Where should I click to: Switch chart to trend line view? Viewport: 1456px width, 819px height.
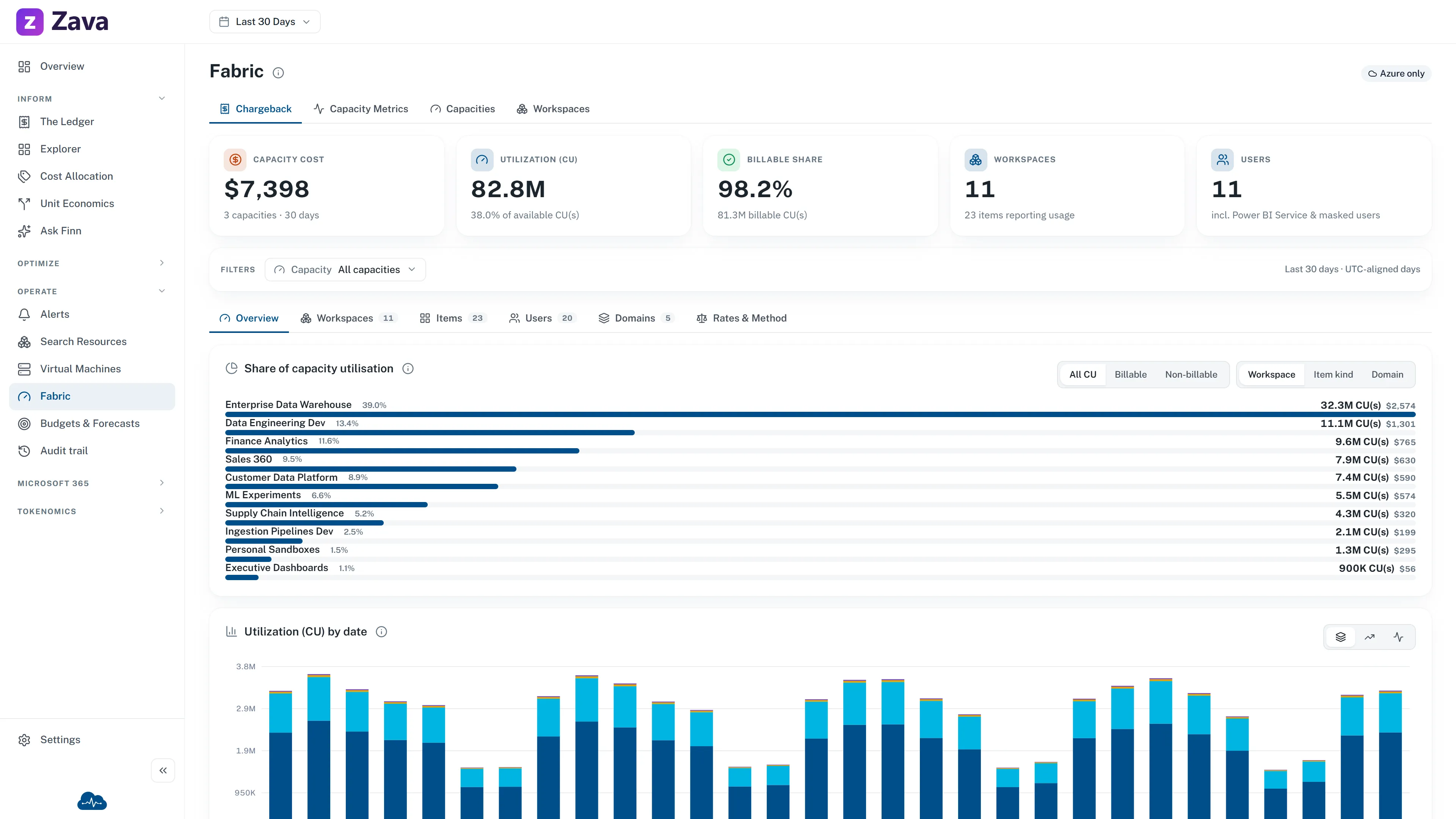click(x=1370, y=637)
